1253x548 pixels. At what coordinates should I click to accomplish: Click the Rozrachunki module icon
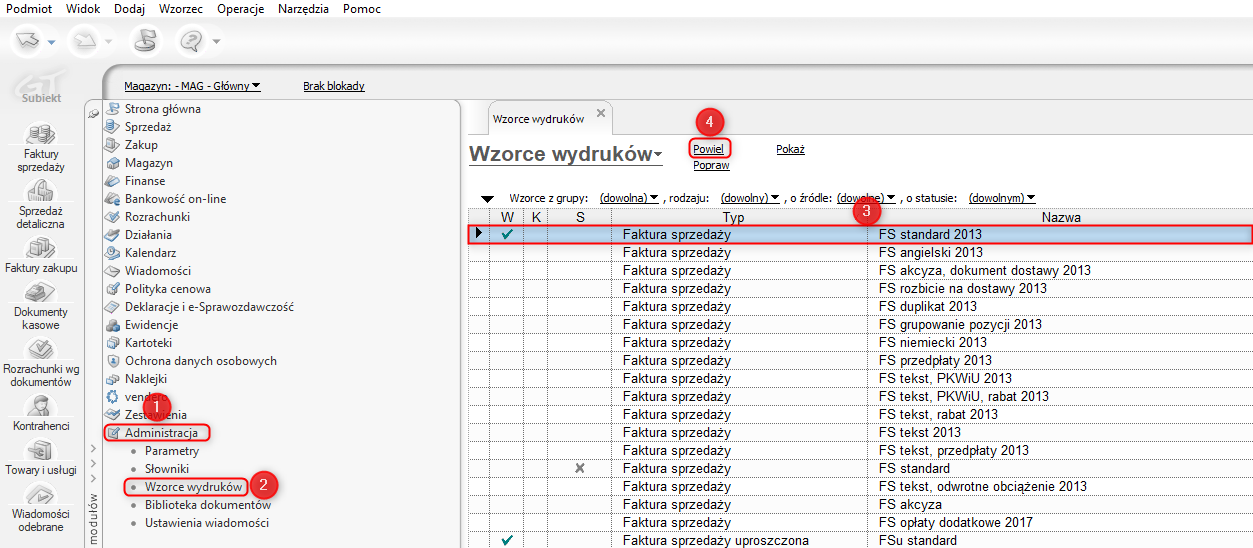click(112, 217)
